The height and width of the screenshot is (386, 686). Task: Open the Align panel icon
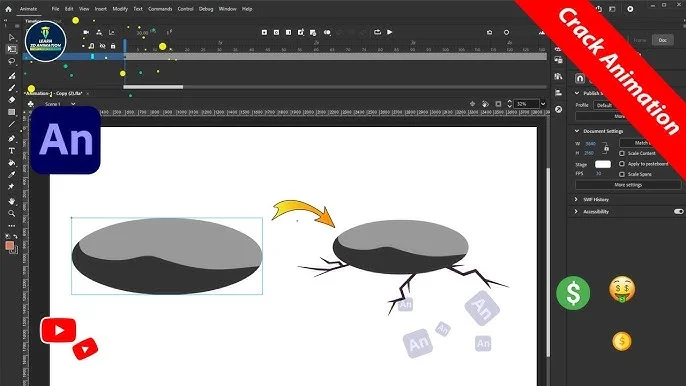coord(559,93)
